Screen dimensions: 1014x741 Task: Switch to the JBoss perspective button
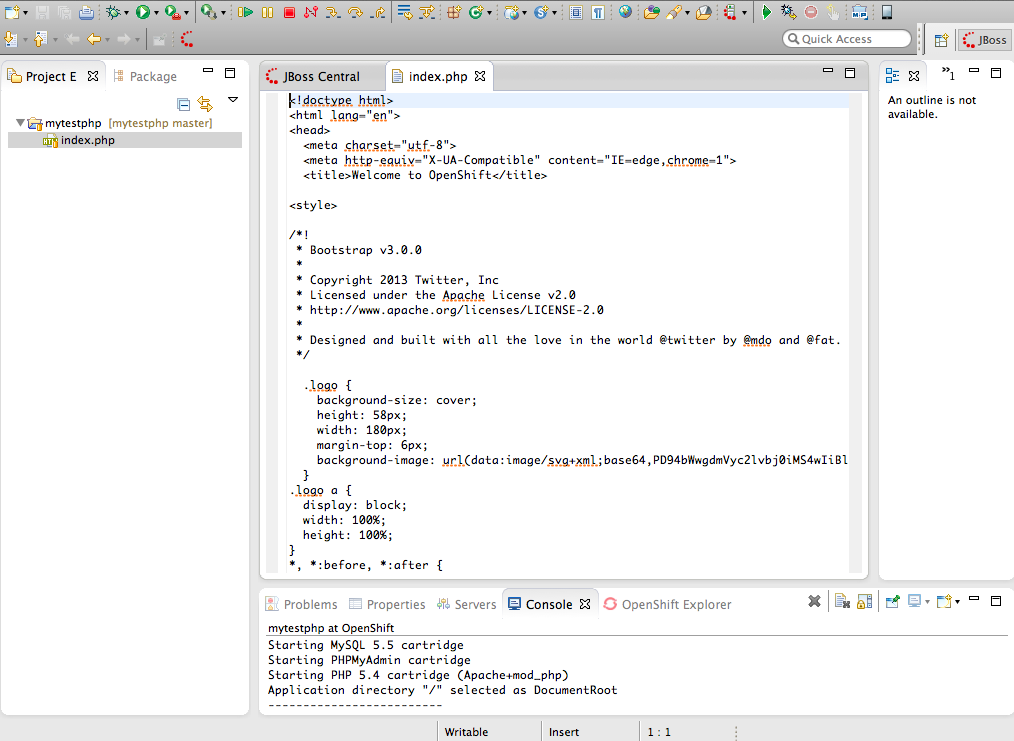pos(985,40)
